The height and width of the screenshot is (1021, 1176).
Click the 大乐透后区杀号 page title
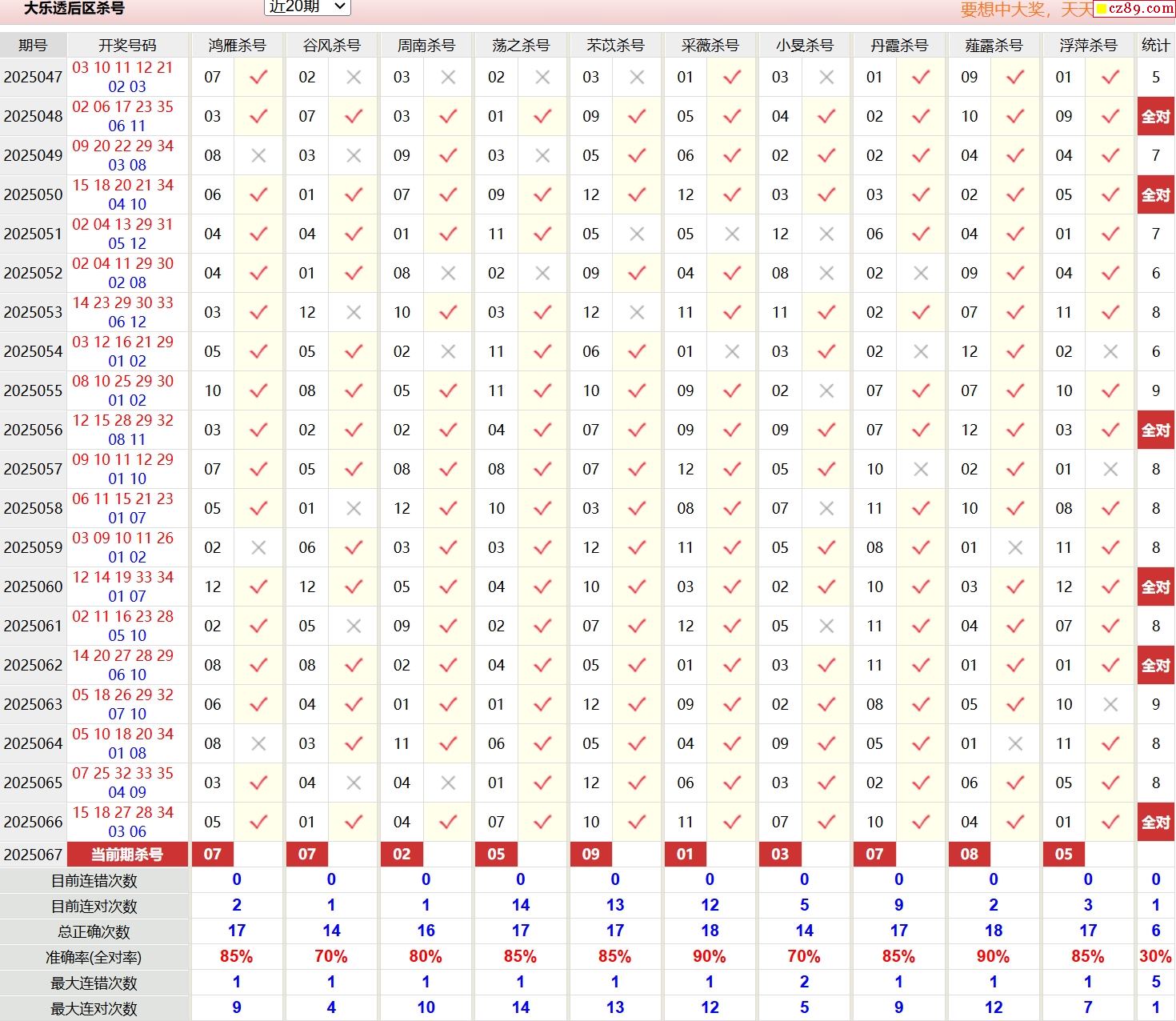(74, 9)
